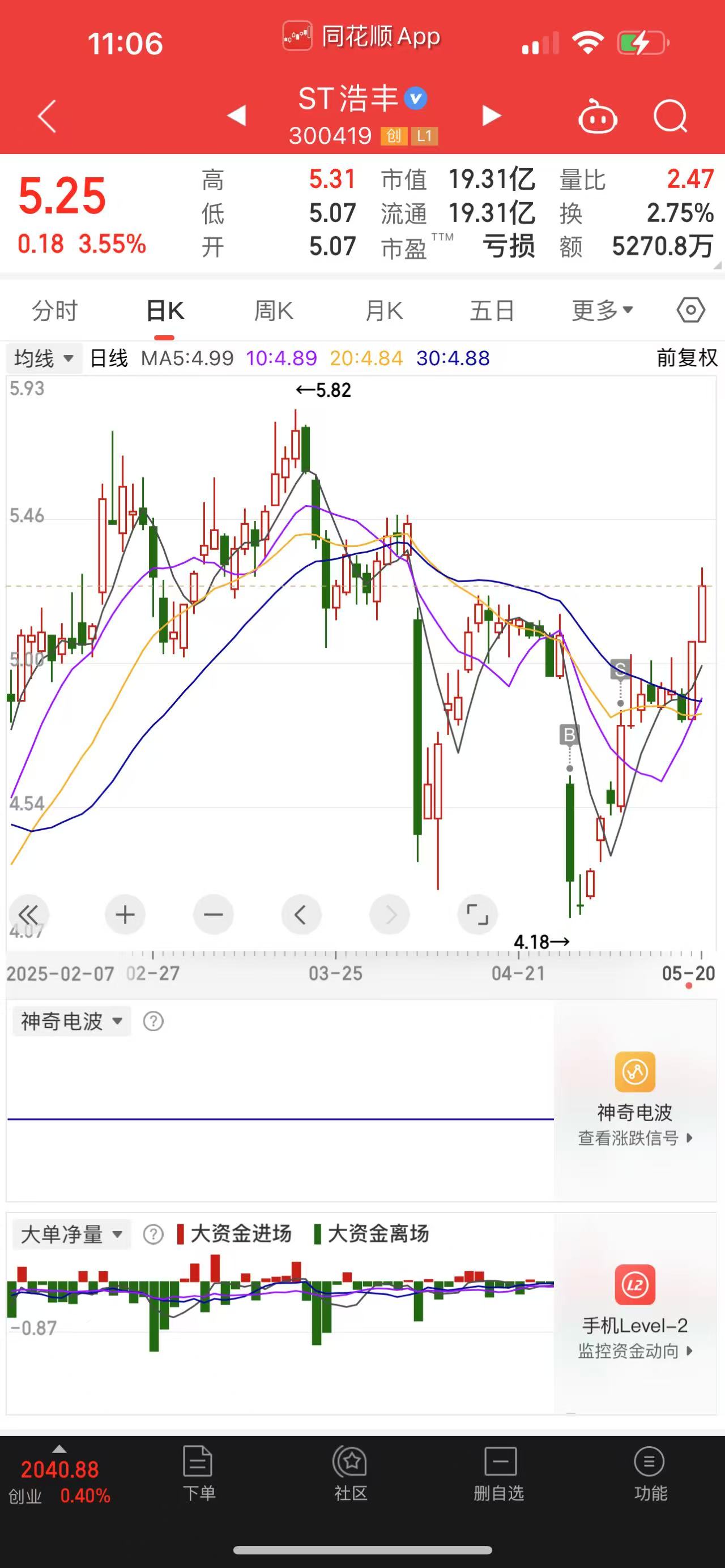The width and height of the screenshot is (725, 1568).
Task: Move the chart right with the chevron button
Action: (x=390, y=915)
